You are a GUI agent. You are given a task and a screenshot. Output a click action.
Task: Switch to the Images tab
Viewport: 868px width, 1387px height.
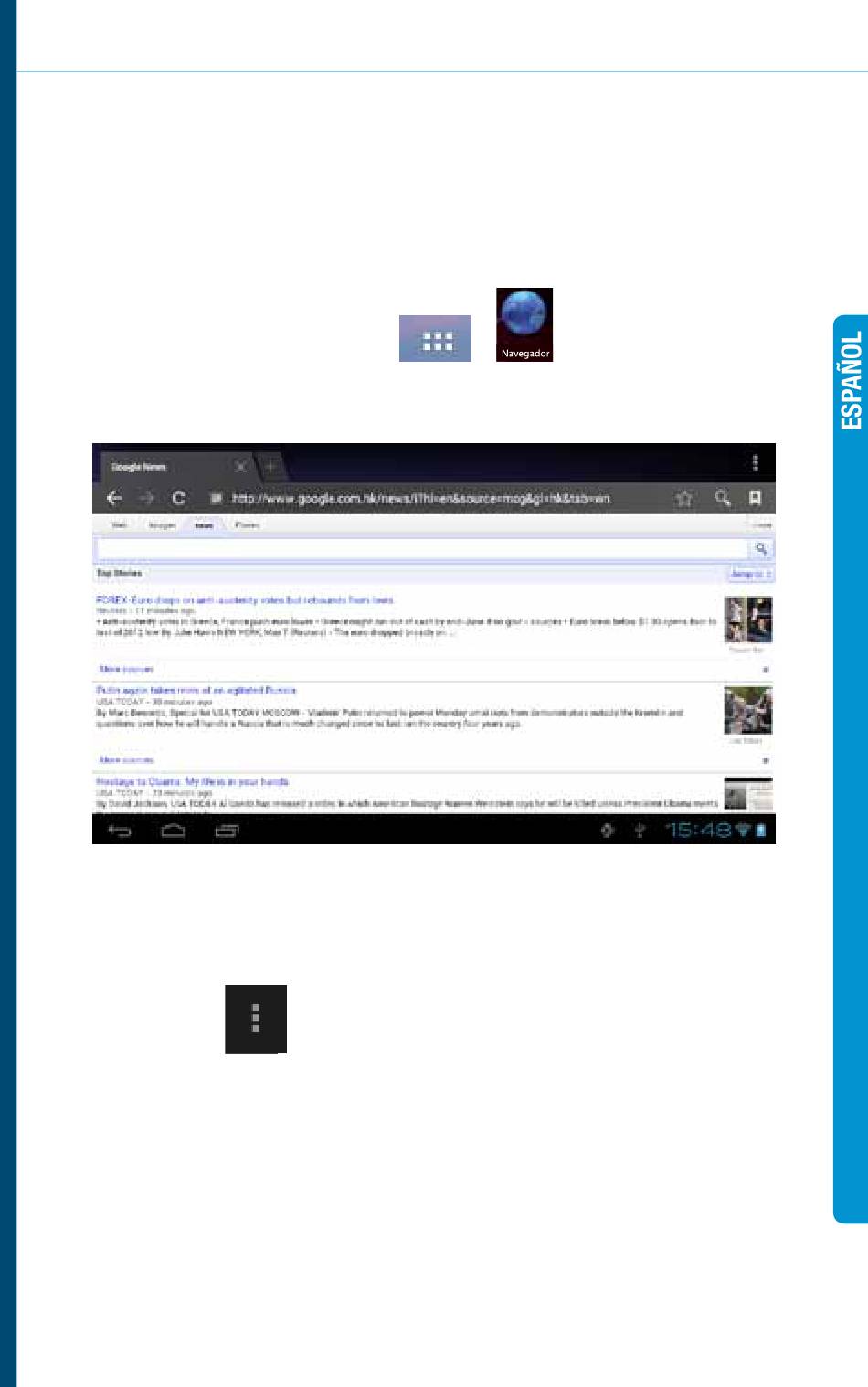pyautogui.click(x=162, y=525)
